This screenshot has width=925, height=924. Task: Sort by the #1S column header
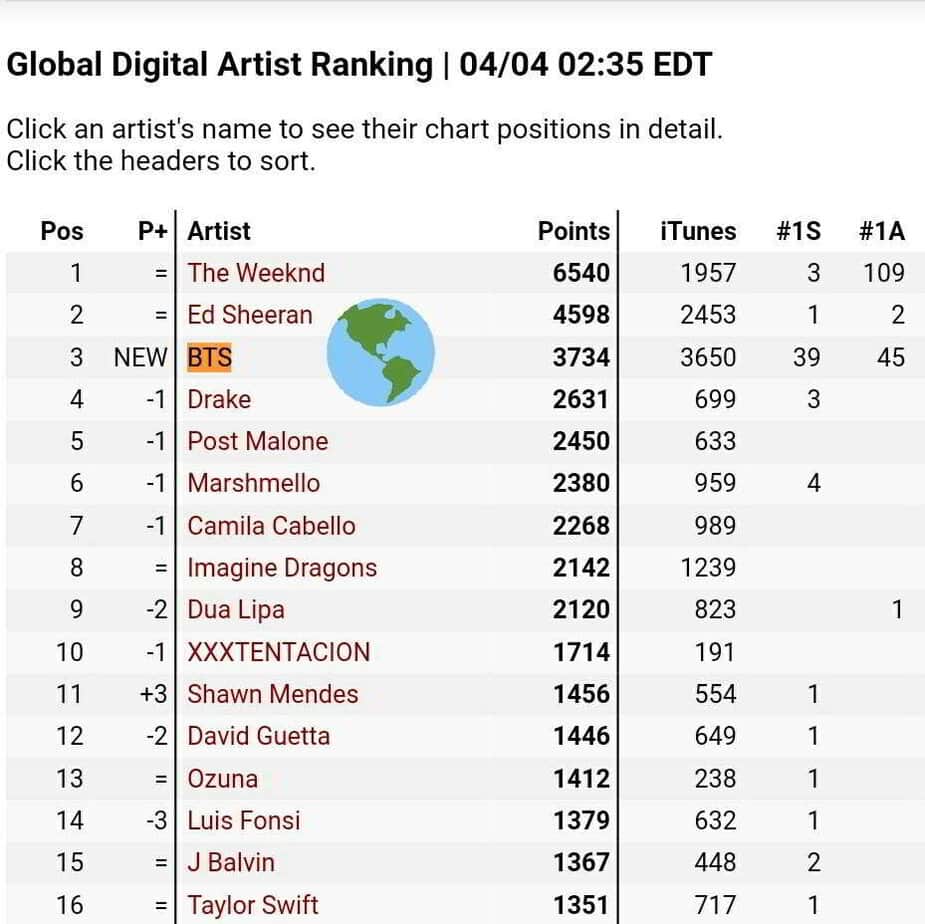798,231
